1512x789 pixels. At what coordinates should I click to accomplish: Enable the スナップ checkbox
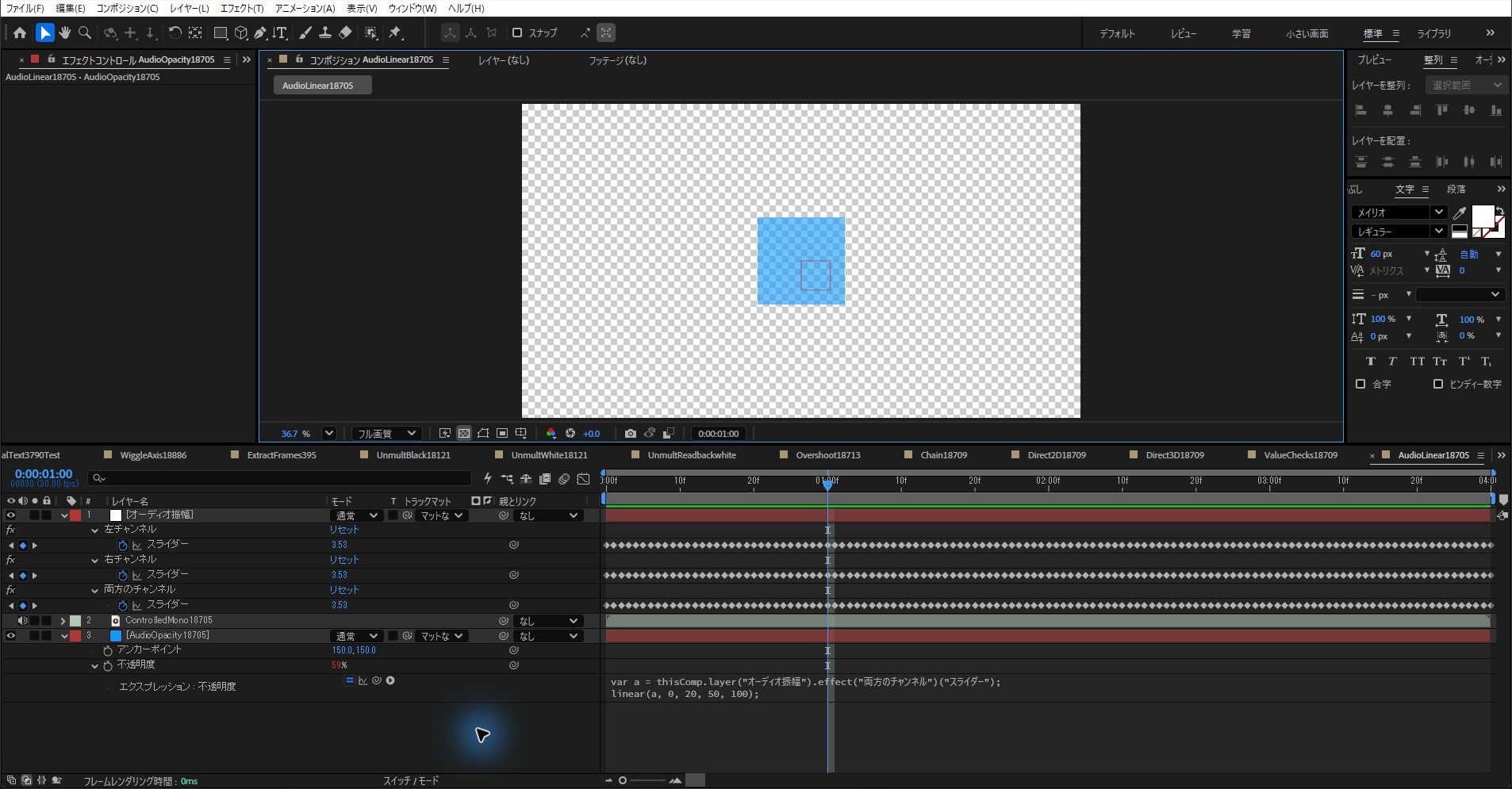(x=517, y=33)
